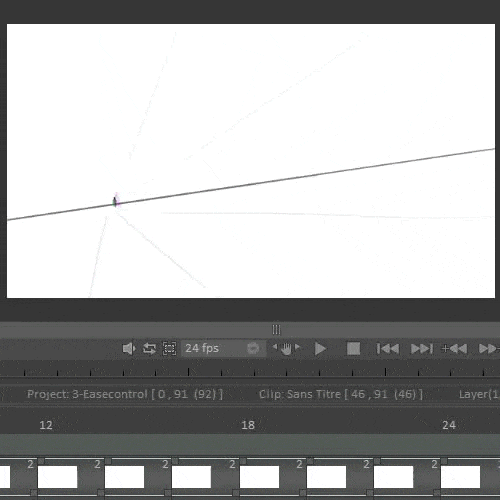Click the hand scrub control icon
The image size is (500, 500).
click(x=286, y=349)
